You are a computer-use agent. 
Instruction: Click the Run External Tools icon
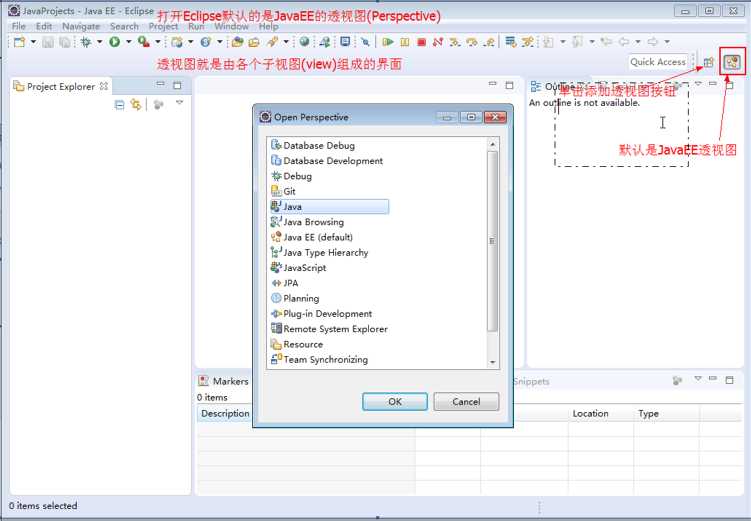143,42
